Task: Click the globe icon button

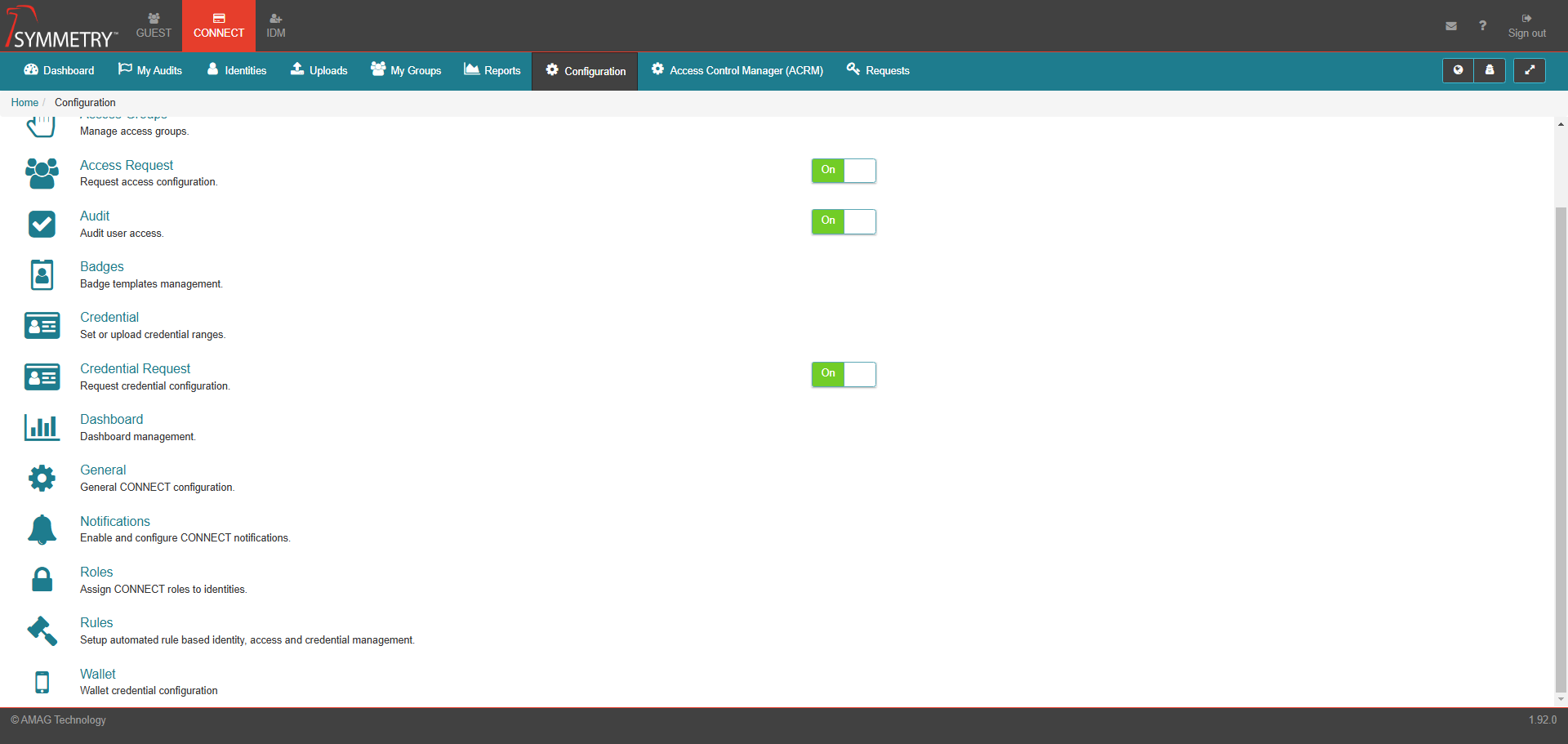Action: [x=1458, y=70]
